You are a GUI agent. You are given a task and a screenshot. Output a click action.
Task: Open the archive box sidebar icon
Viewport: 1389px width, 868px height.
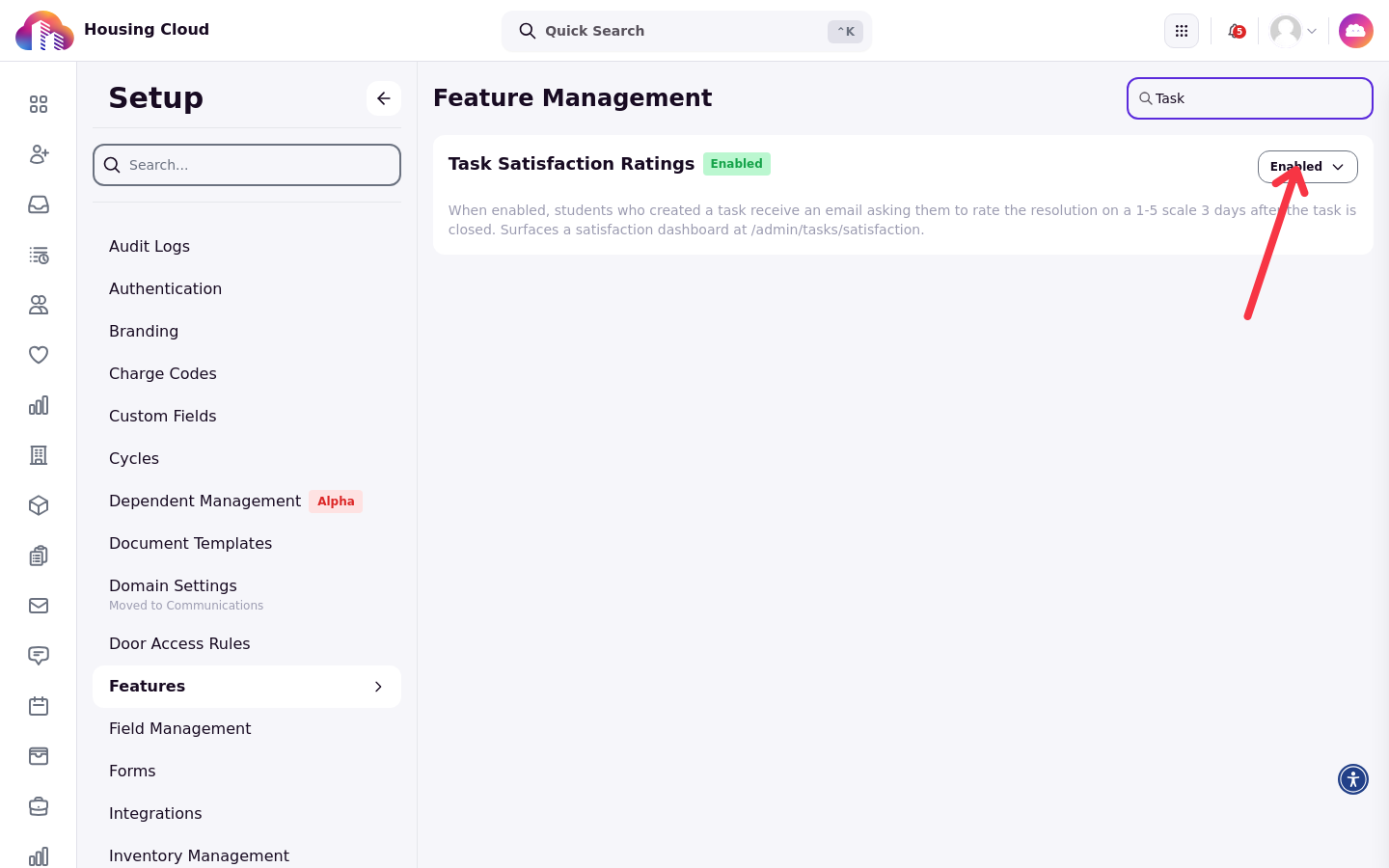click(39, 756)
